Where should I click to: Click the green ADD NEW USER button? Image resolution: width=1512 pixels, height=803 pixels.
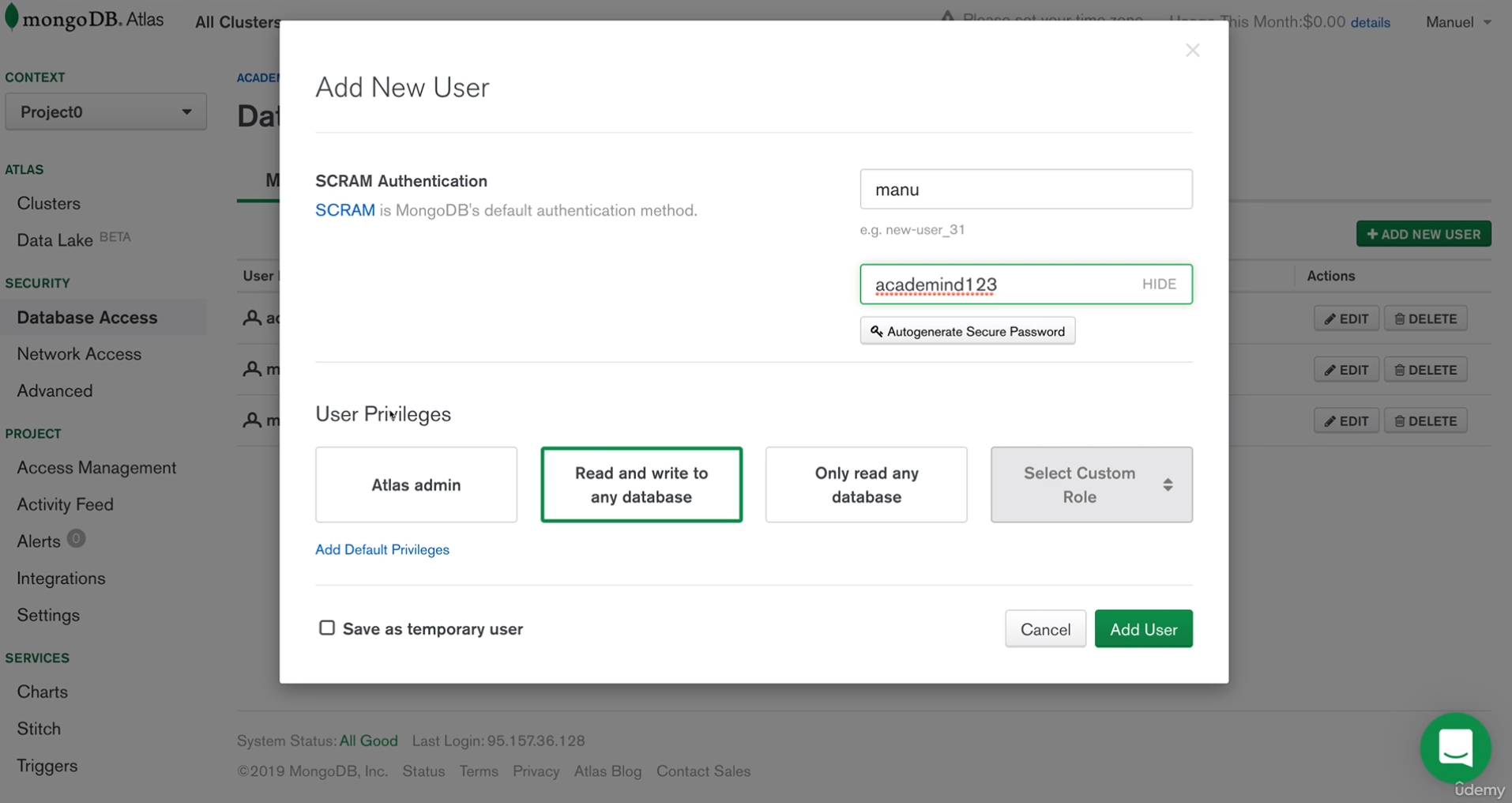[1424, 234]
